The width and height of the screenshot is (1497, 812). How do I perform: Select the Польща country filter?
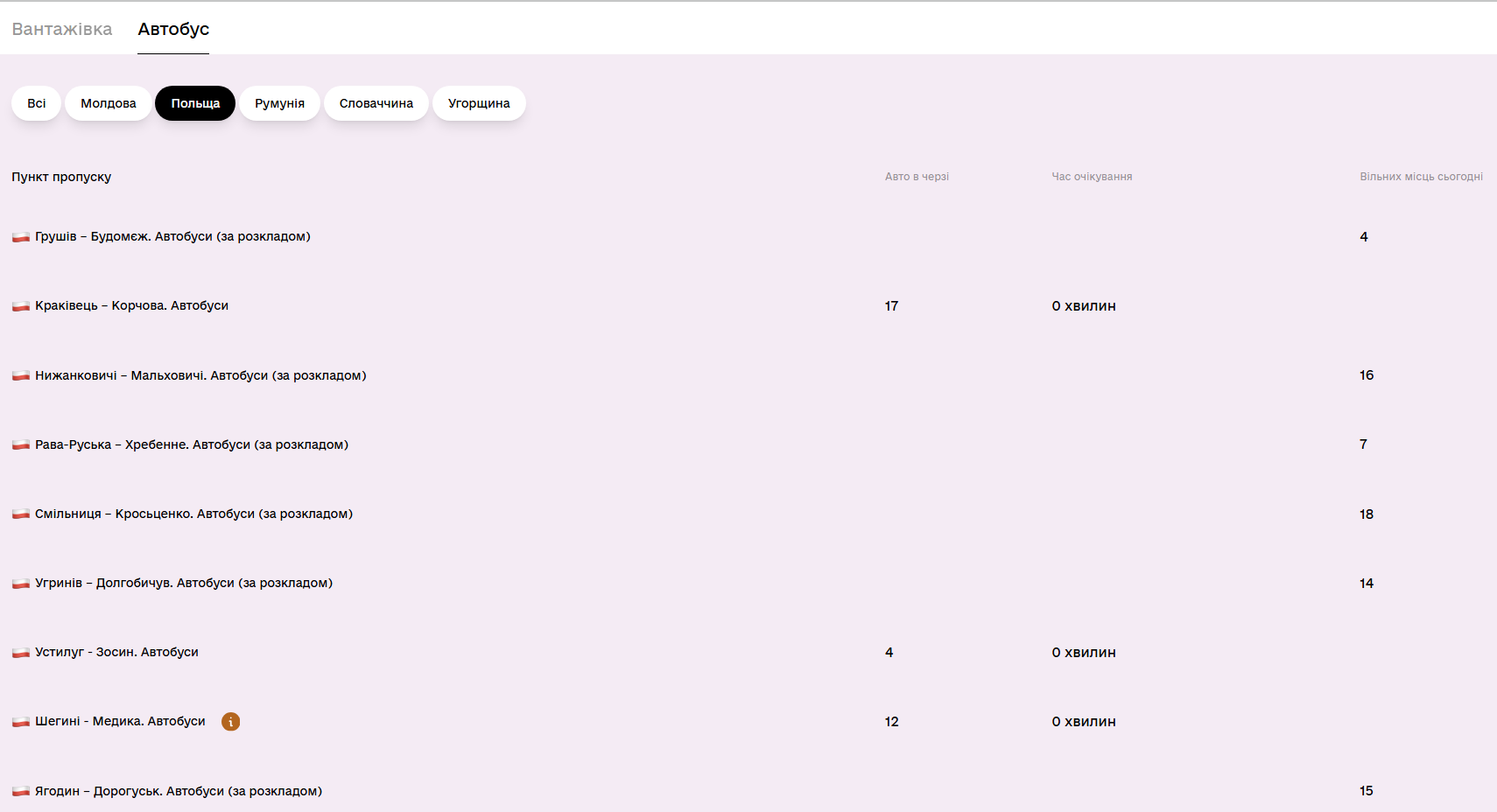tap(195, 103)
